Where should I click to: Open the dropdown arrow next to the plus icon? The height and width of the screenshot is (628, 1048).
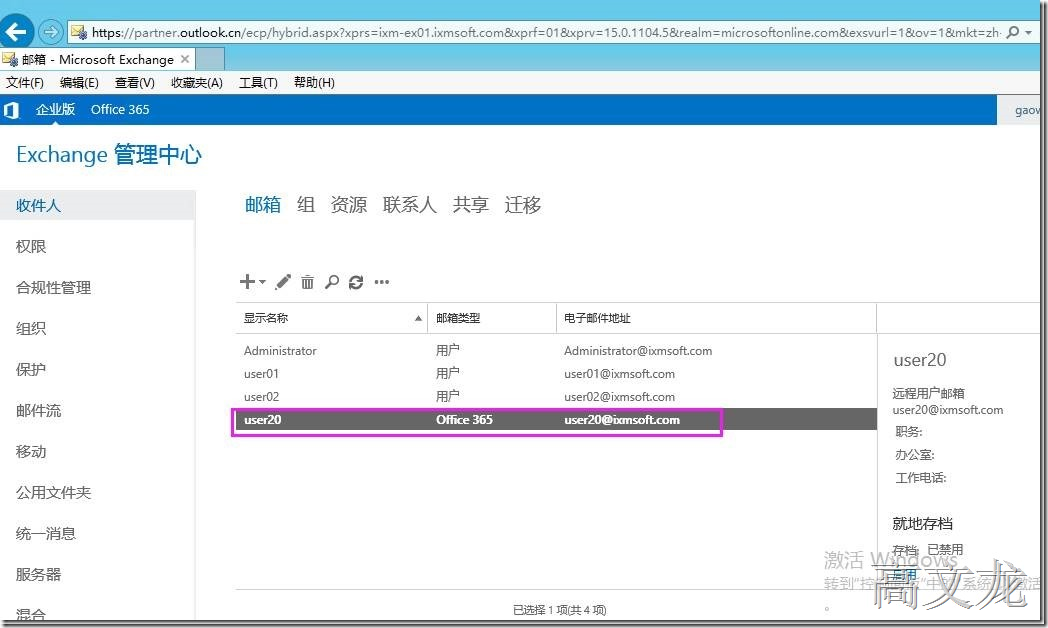(x=262, y=281)
